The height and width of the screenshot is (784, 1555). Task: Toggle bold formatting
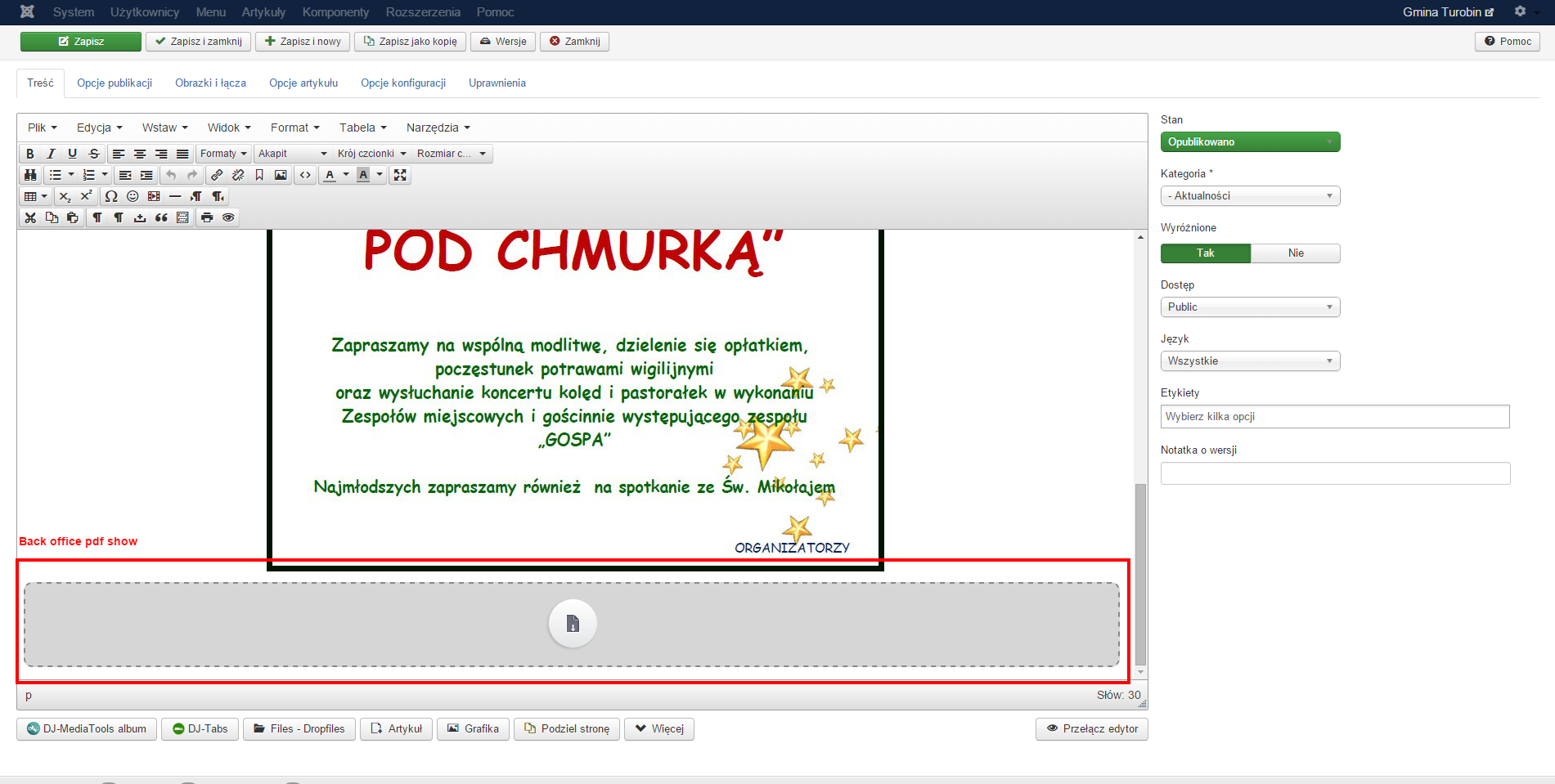tap(30, 154)
